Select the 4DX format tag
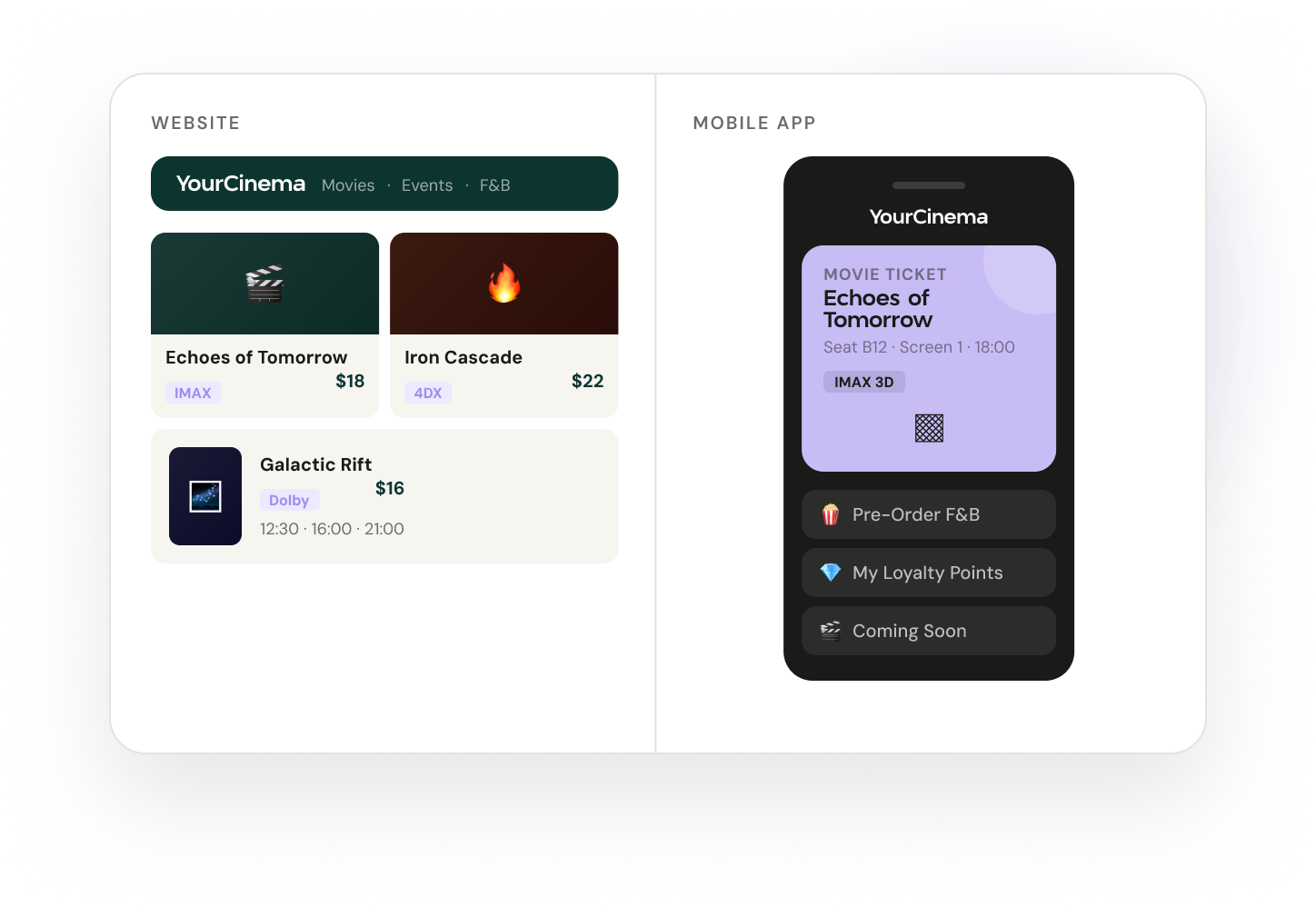Viewport: 1316px width, 907px height. click(x=428, y=393)
